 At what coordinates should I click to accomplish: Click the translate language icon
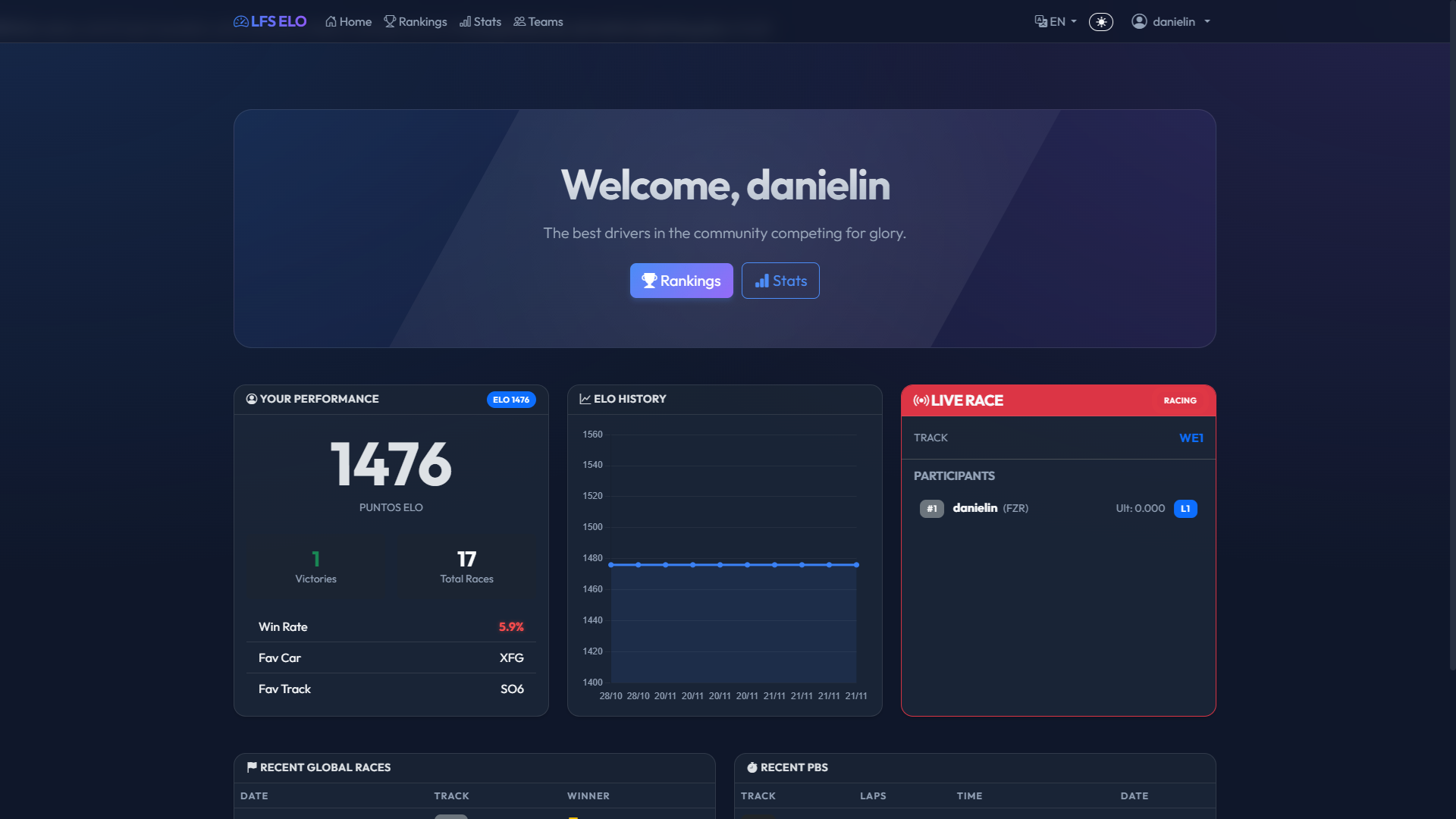coord(1040,22)
